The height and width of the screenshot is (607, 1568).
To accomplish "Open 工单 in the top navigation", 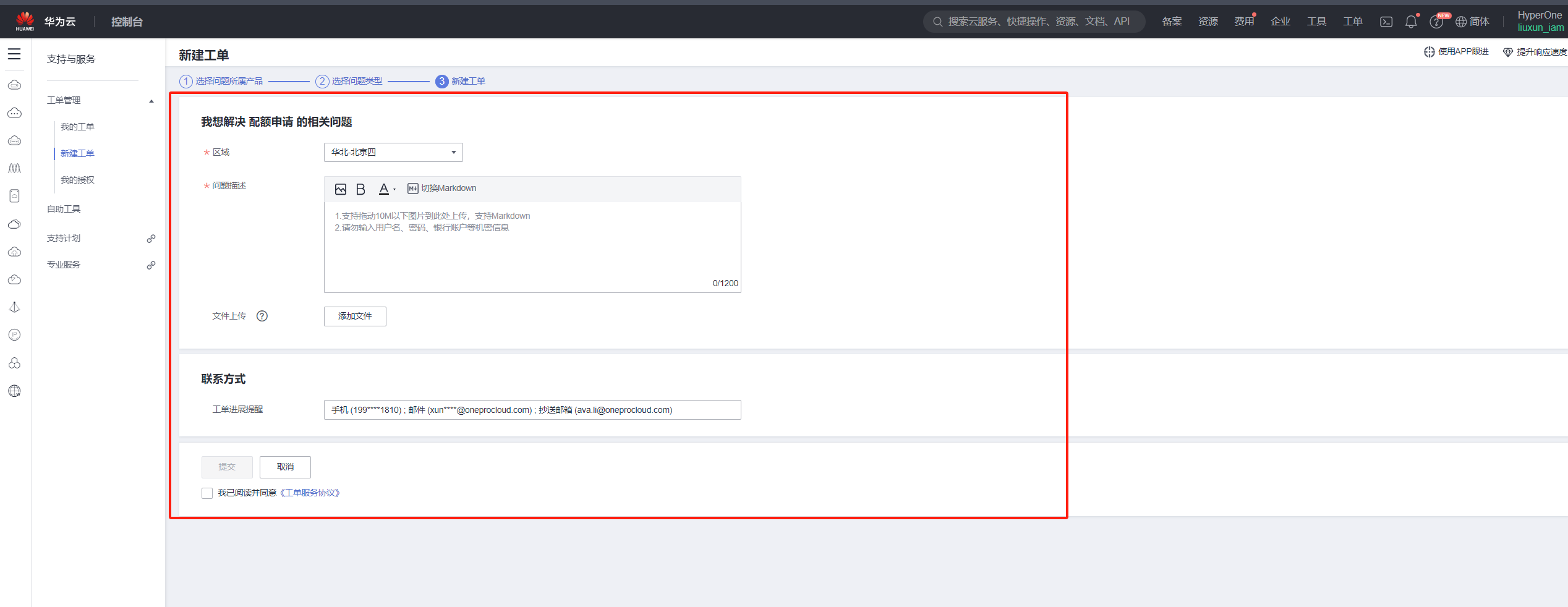I will (1353, 22).
